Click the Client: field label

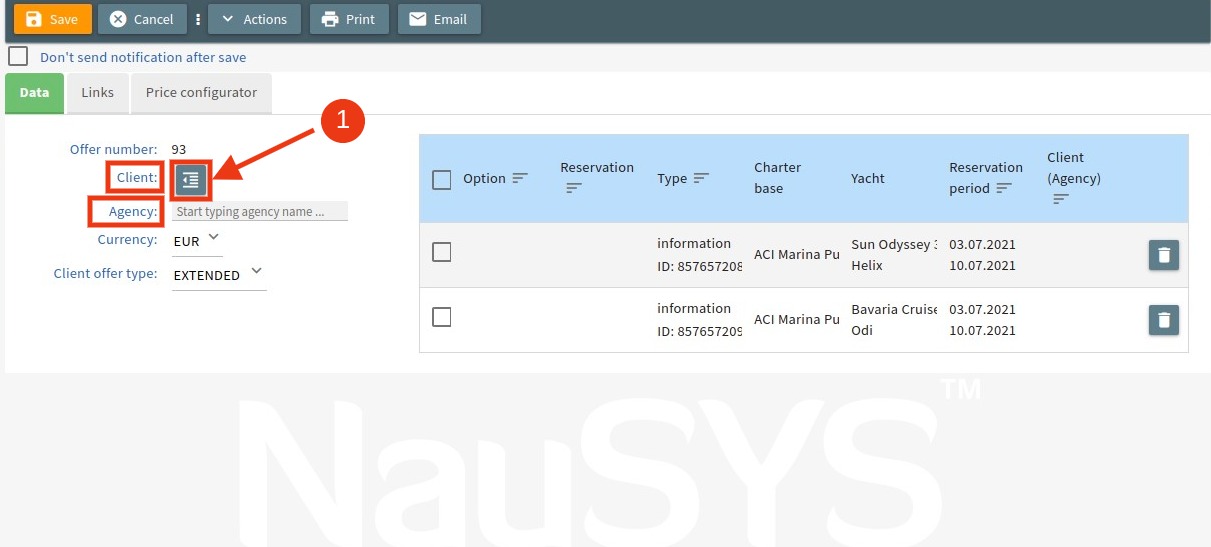click(x=137, y=178)
